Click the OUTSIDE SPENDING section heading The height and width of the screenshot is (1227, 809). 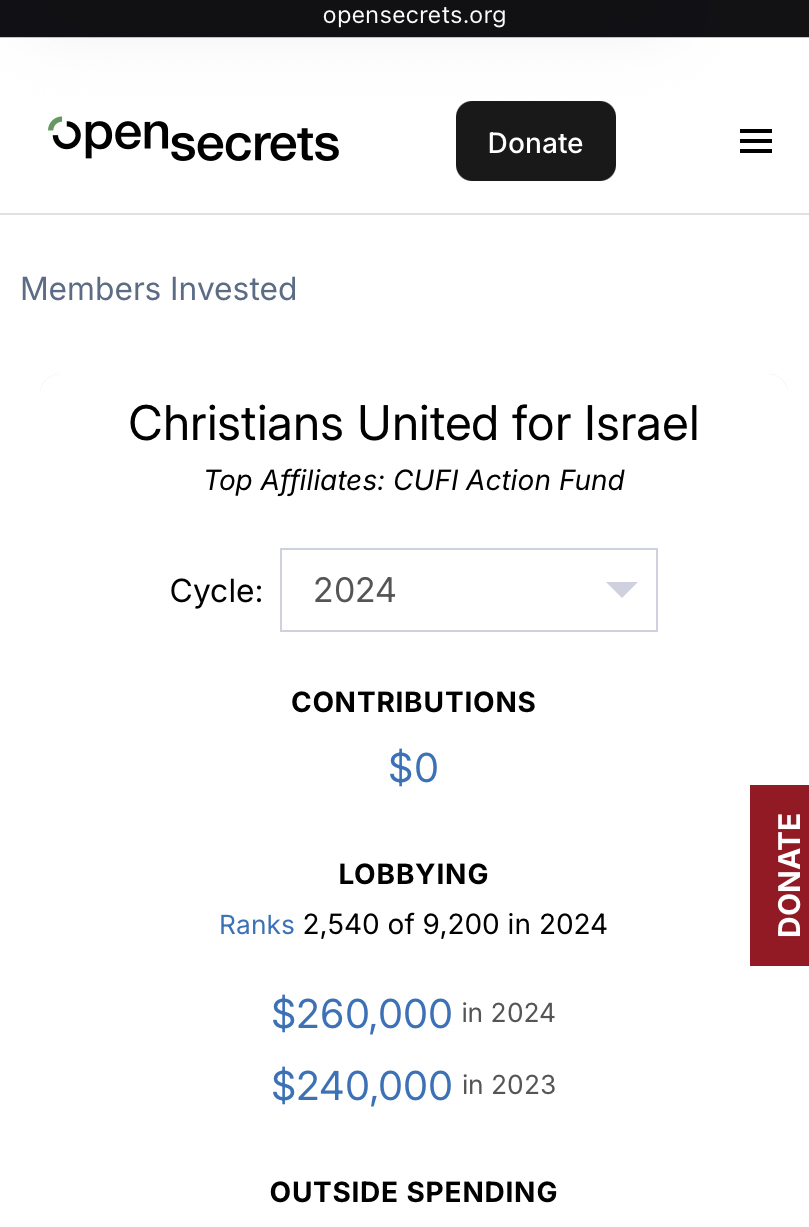click(414, 1192)
